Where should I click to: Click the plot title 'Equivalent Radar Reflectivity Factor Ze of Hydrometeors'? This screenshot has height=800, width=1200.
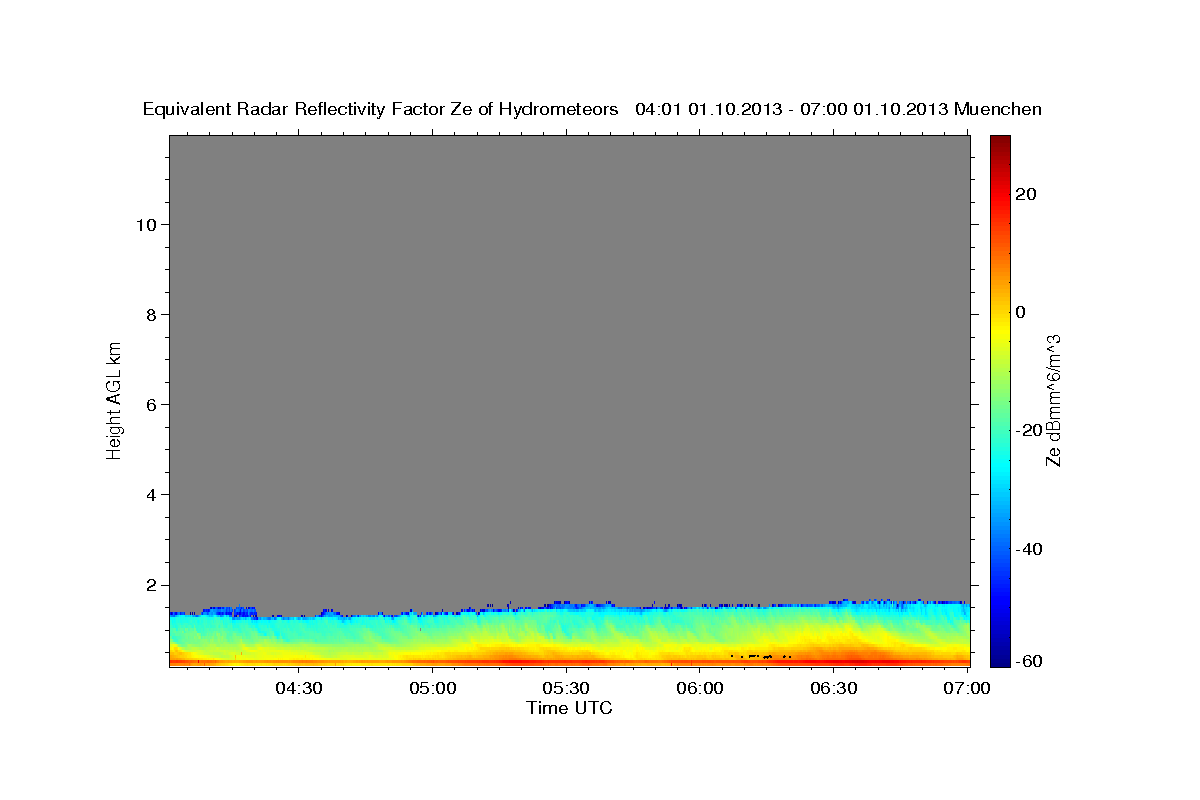point(380,110)
